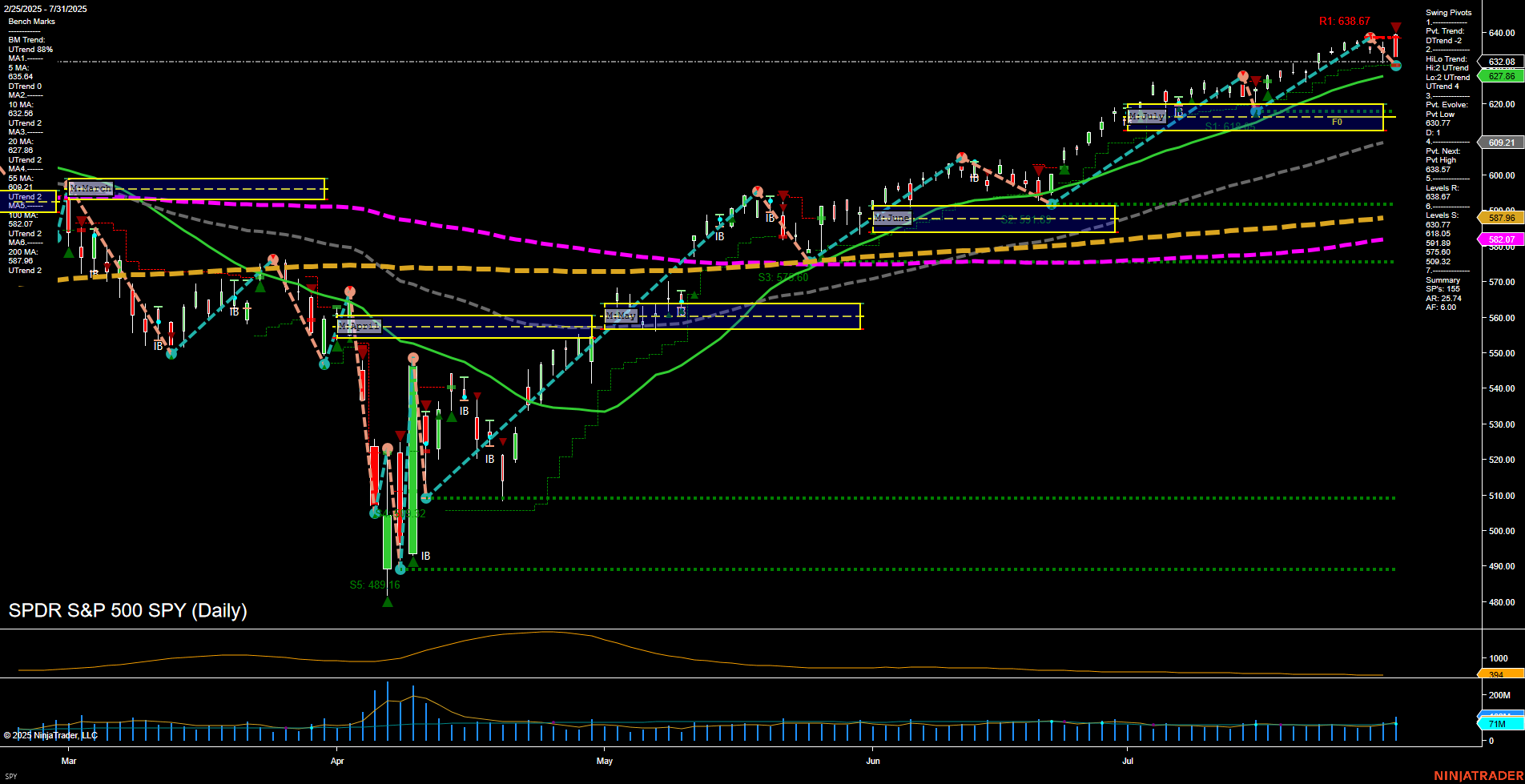Image resolution: width=1525 pixels, height=784 pixels.
Task: Click the Pvt. Next: label
Action: coord(1443,151)
